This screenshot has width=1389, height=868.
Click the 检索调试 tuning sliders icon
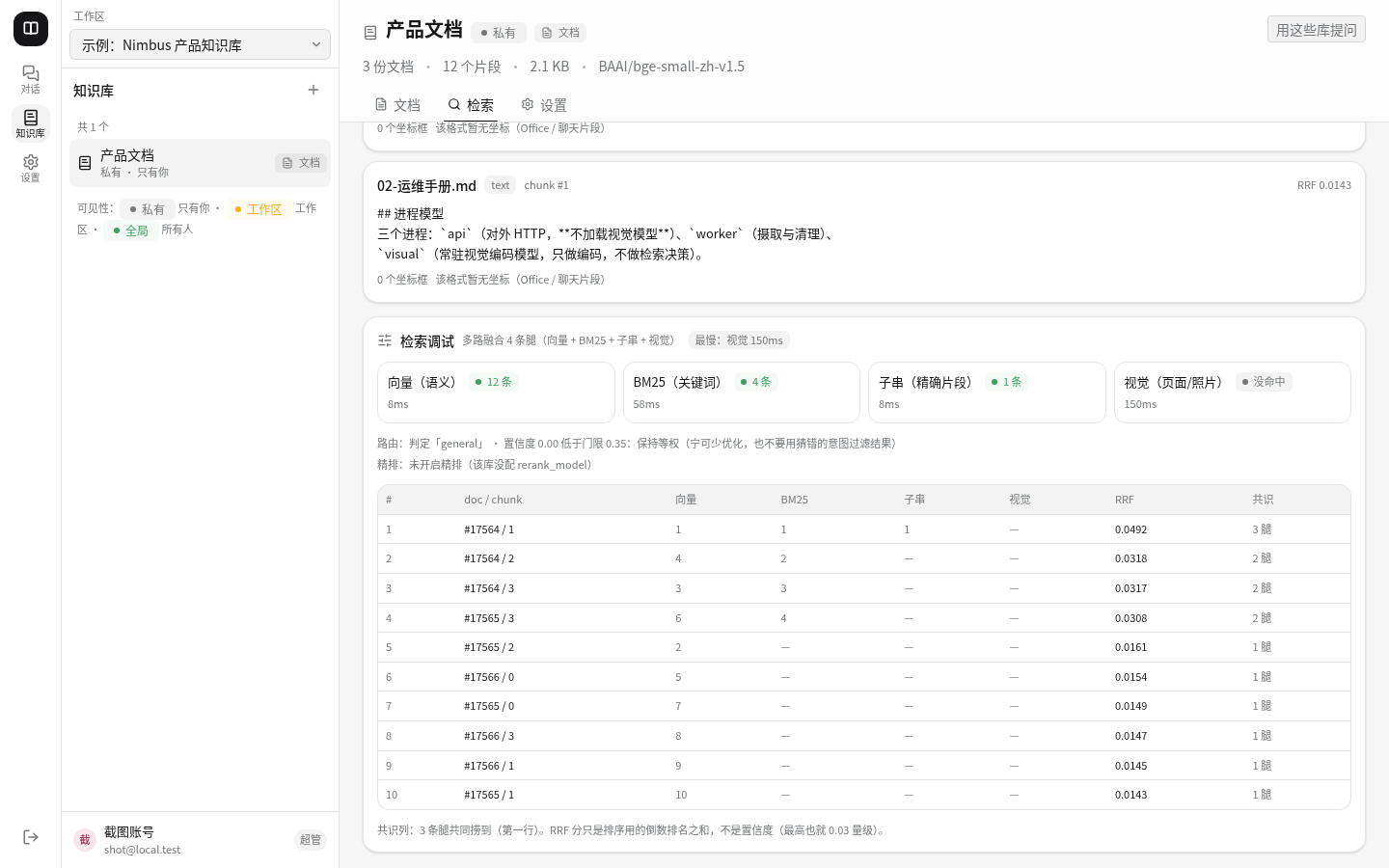(385, 340)
